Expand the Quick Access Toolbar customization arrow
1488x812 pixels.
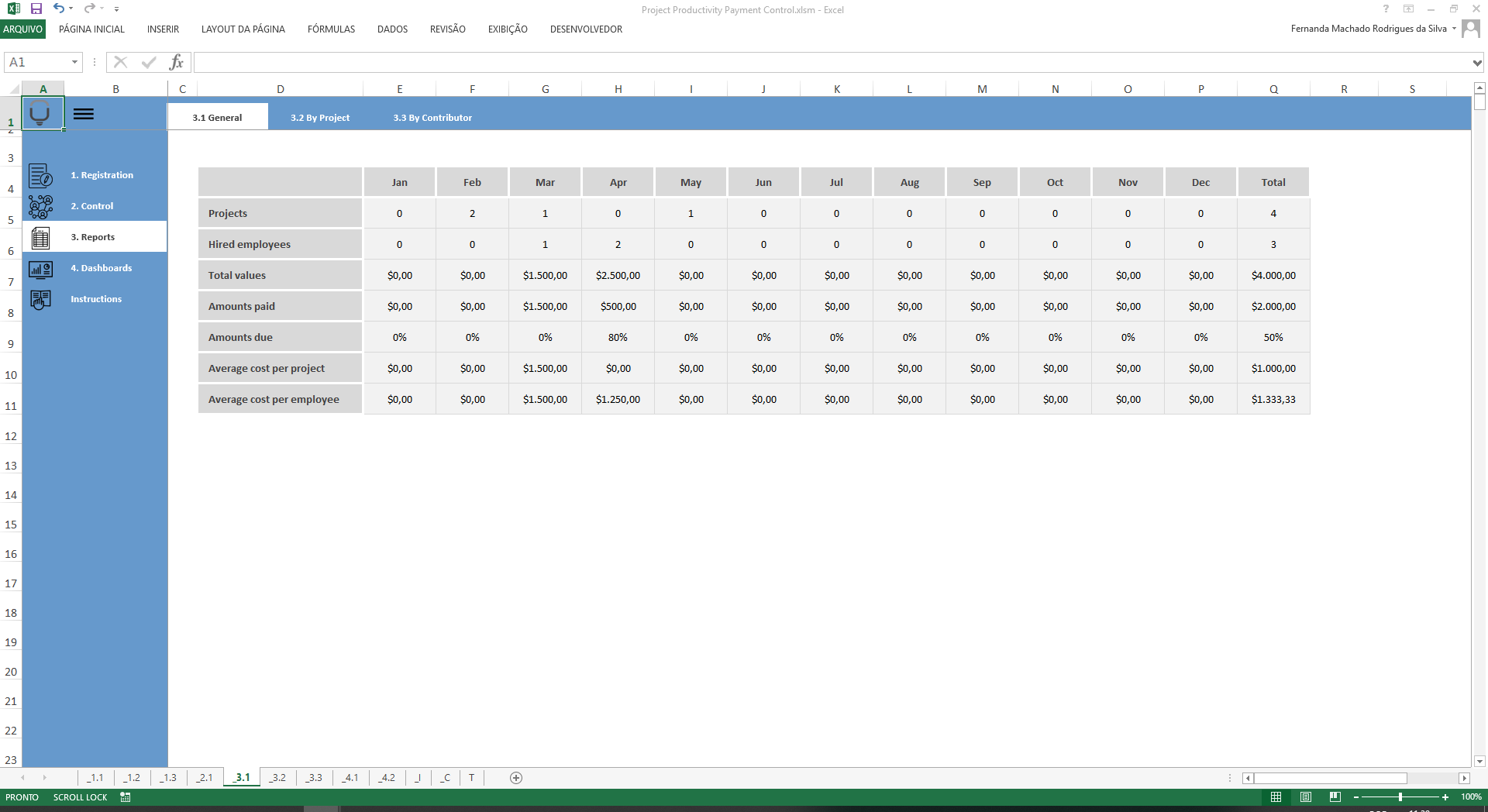tap(117, 9)
